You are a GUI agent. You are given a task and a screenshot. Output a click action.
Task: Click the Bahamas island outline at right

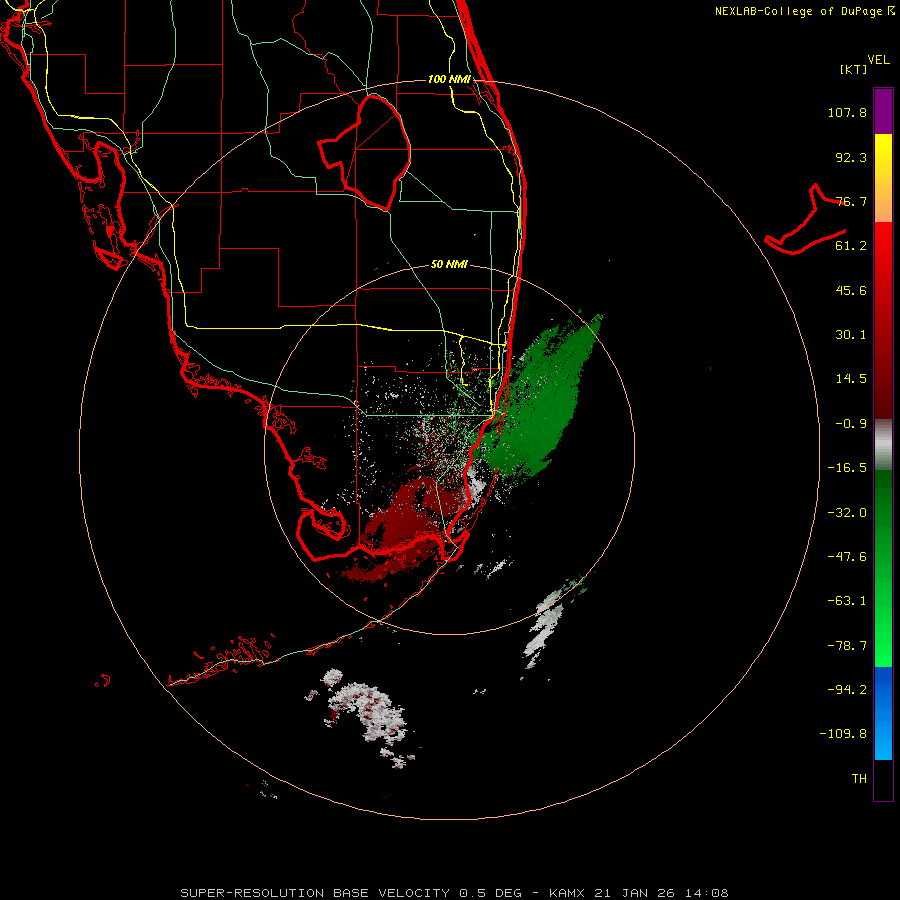[x=804, y=221]
